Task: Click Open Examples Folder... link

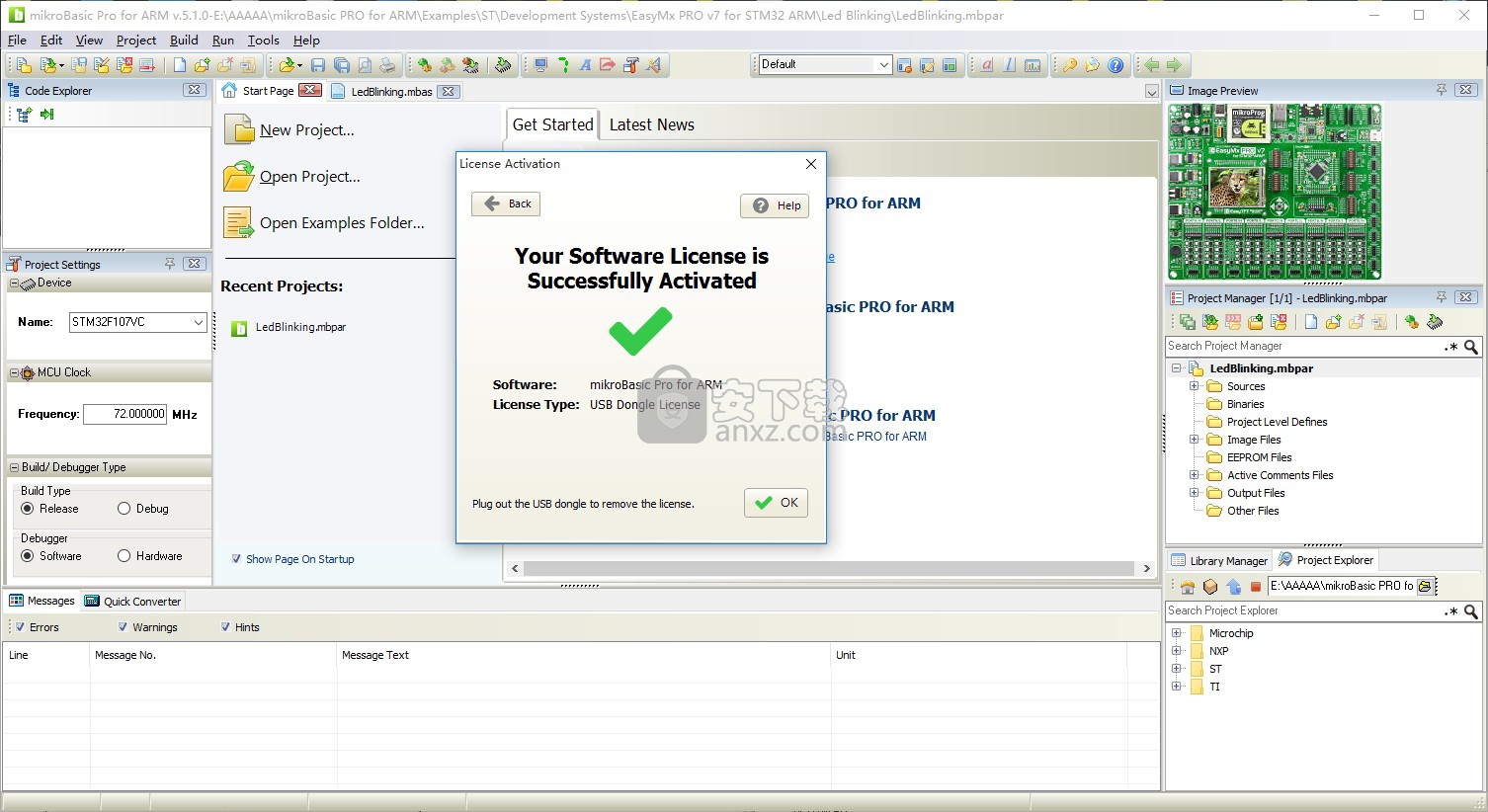Action: 342,223
